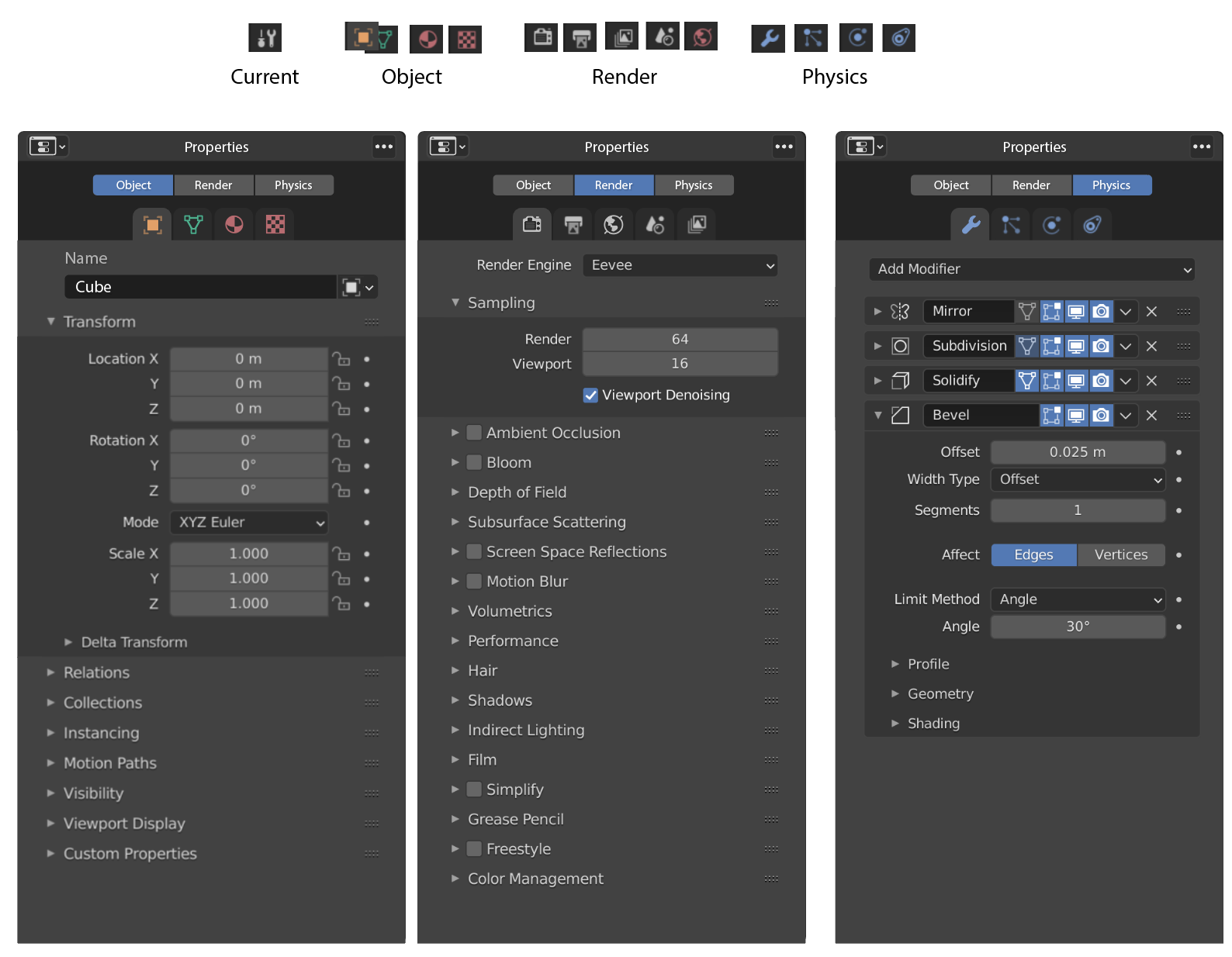Open Object Constraints icon tab in right panel
The width and height of the screenshot is (1232, 957).
click(x=1092, y=225)
